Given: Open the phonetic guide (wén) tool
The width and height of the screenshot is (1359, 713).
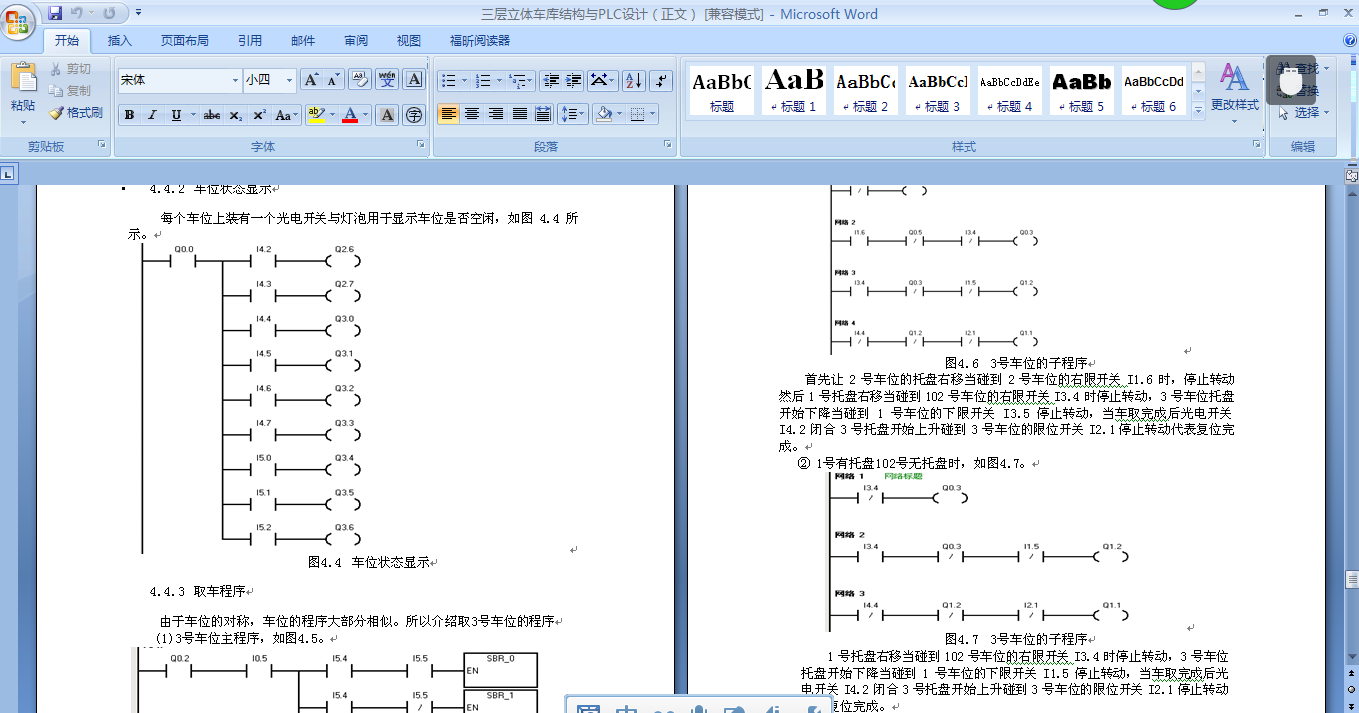Looking at the screenshot, I should [x=386, y=80].
